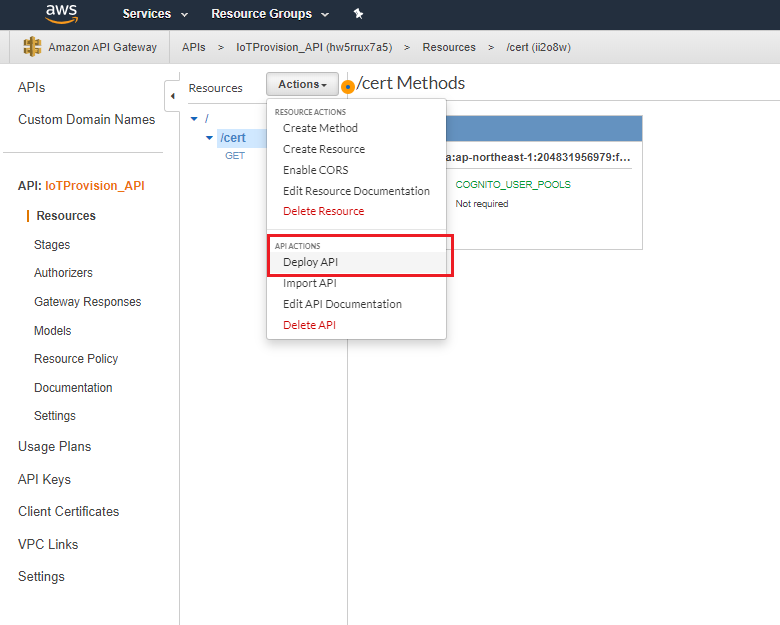780x625 pixels.
Task: Click /cert (ii2o8w) breadcrumb
Action: pyautogui.click(x=538, y=47)
